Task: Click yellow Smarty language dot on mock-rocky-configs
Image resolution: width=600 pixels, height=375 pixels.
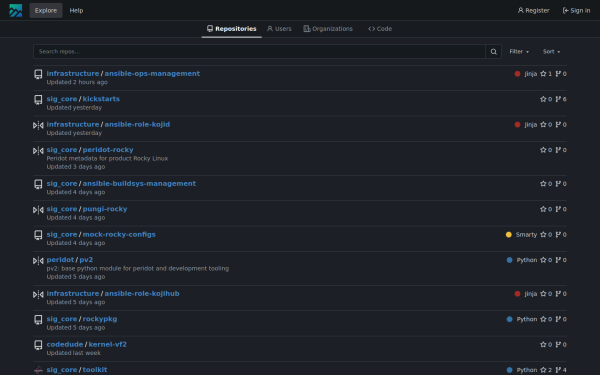Action: [x=509, y=235]
